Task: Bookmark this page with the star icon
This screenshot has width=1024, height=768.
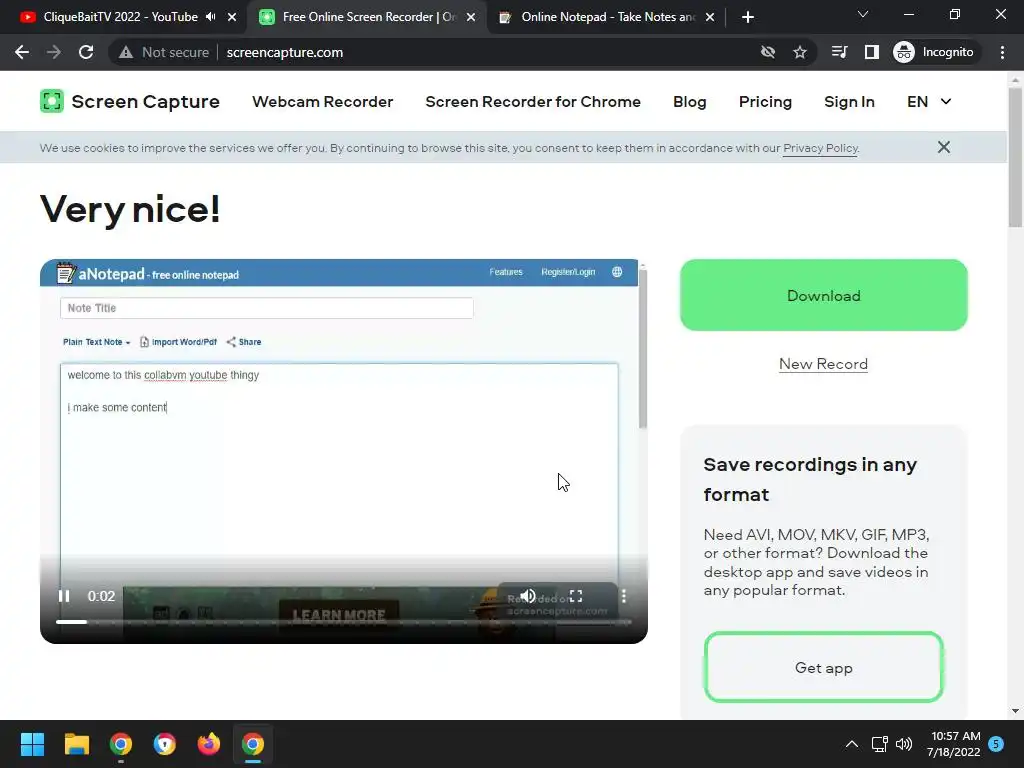Action: pos(800,52)
